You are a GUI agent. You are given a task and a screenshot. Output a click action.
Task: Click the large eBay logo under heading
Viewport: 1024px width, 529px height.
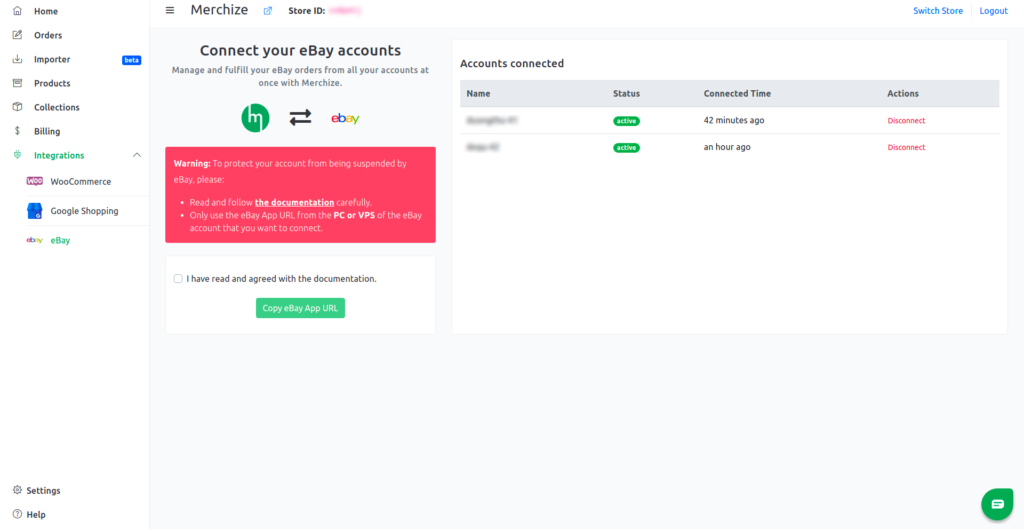point(345,119)
